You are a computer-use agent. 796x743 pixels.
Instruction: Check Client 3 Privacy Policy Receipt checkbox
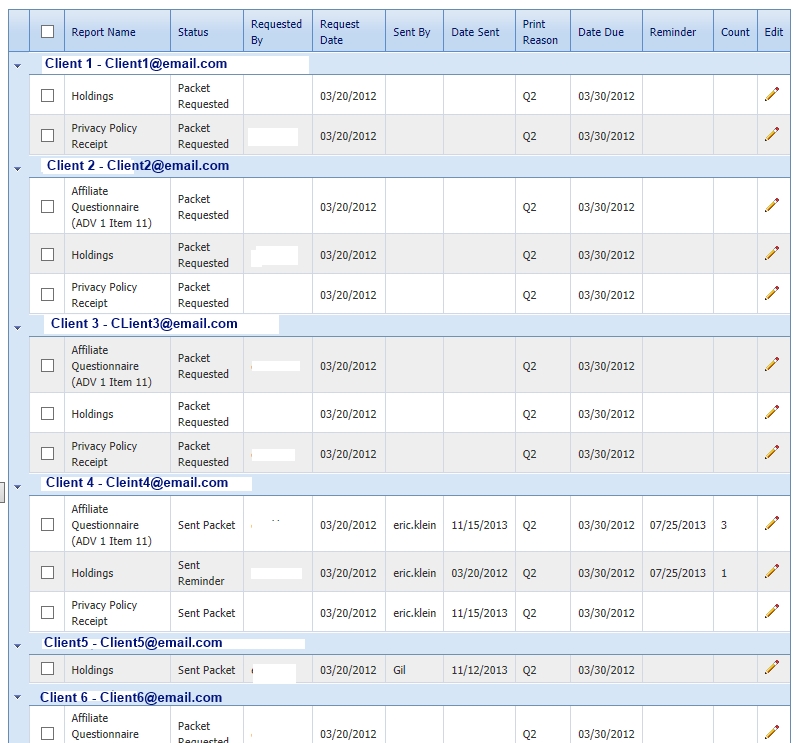tap(47, 453)
